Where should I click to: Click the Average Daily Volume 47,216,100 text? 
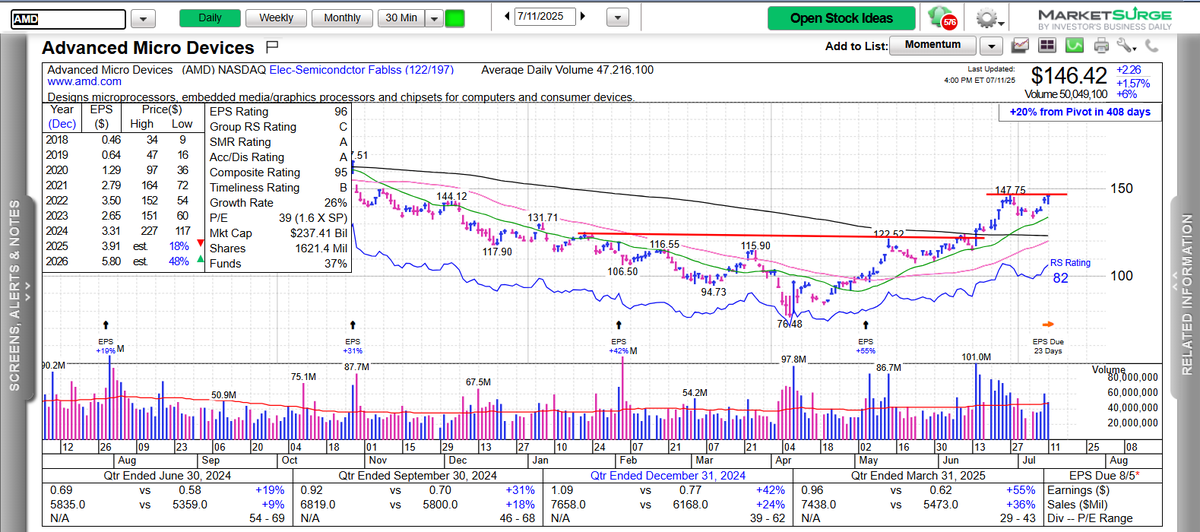tap(567, 70)
